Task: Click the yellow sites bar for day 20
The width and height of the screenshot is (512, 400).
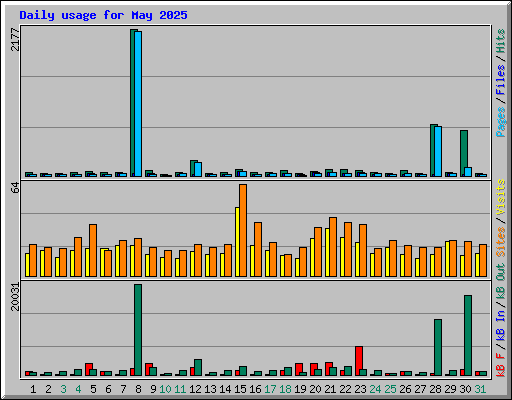Action: point(312,257)
